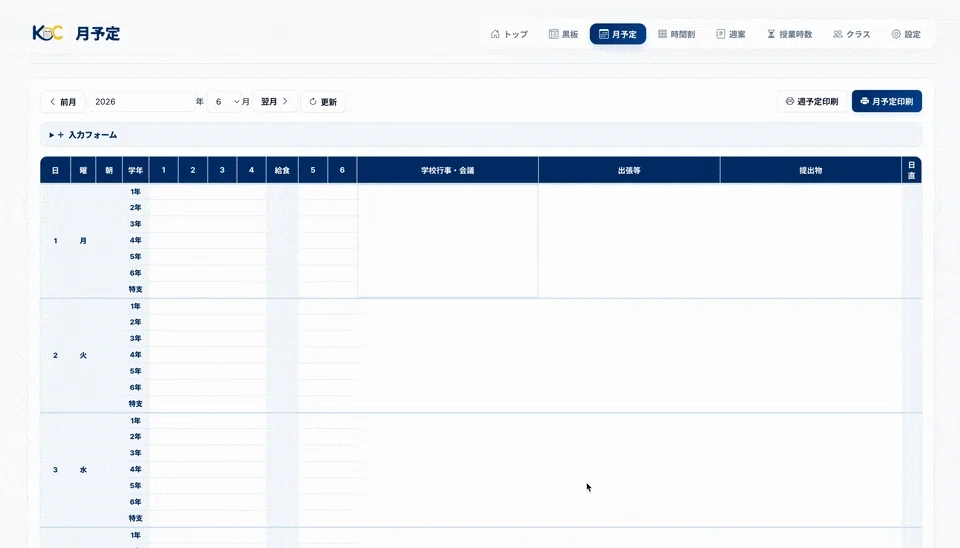Switch to the クラス tab
Screen dimensions: 960x548
(852, 34)
